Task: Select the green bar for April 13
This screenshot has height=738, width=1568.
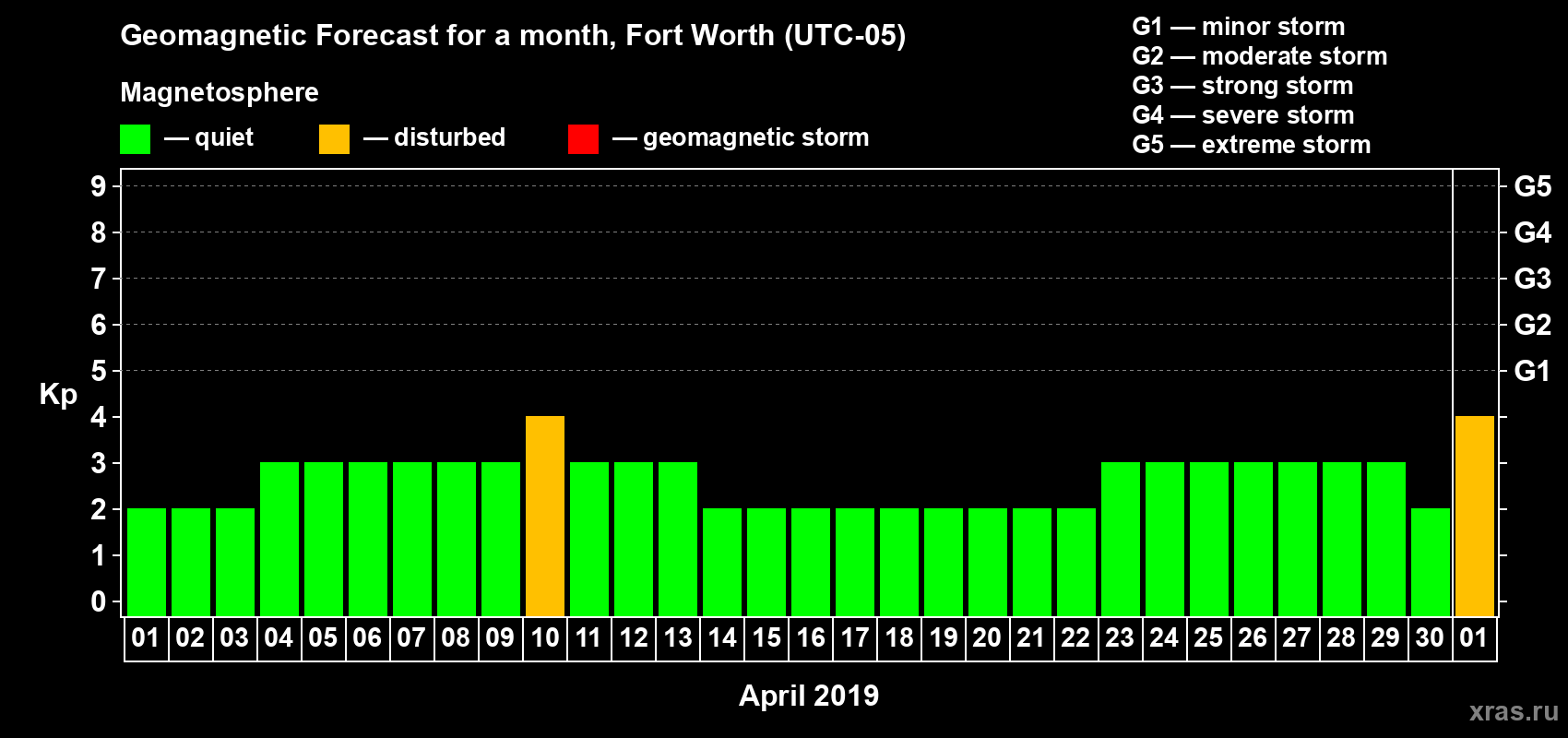Action: point(678,539)
